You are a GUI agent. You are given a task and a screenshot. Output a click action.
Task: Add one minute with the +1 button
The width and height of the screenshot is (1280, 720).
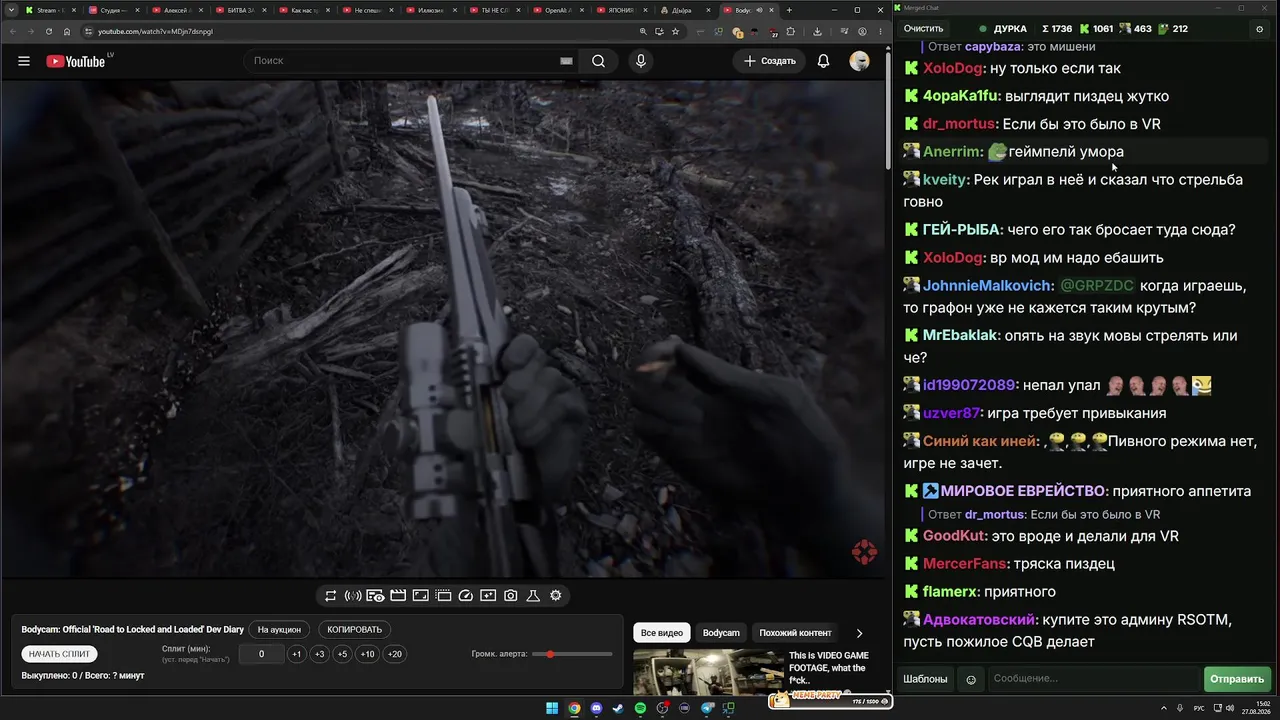(296, 654)
